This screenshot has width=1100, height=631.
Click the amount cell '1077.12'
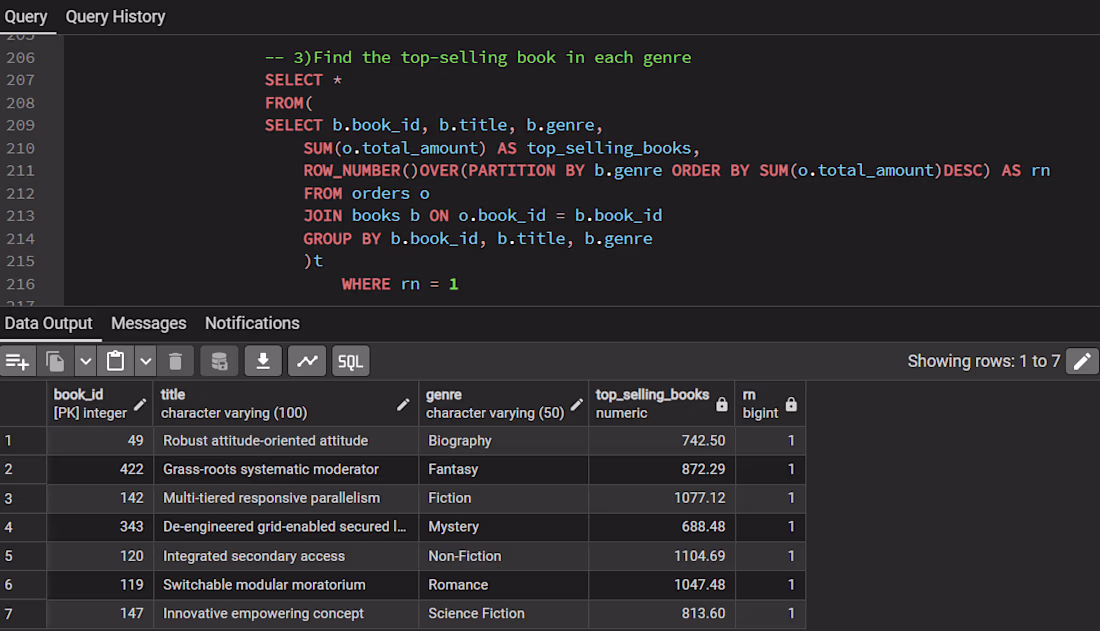[662, 498]
